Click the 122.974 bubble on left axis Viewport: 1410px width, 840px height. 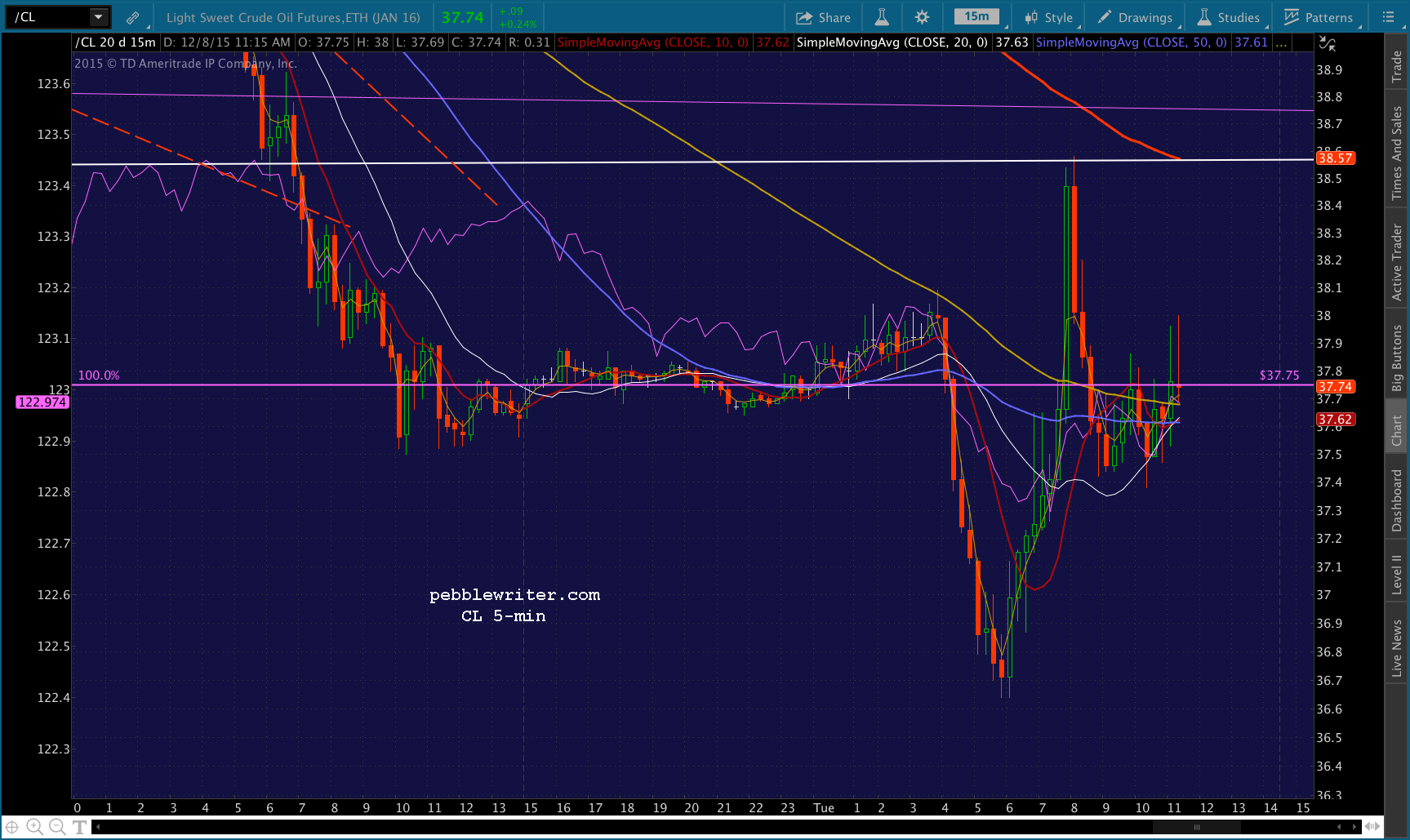tap(42, 402)
